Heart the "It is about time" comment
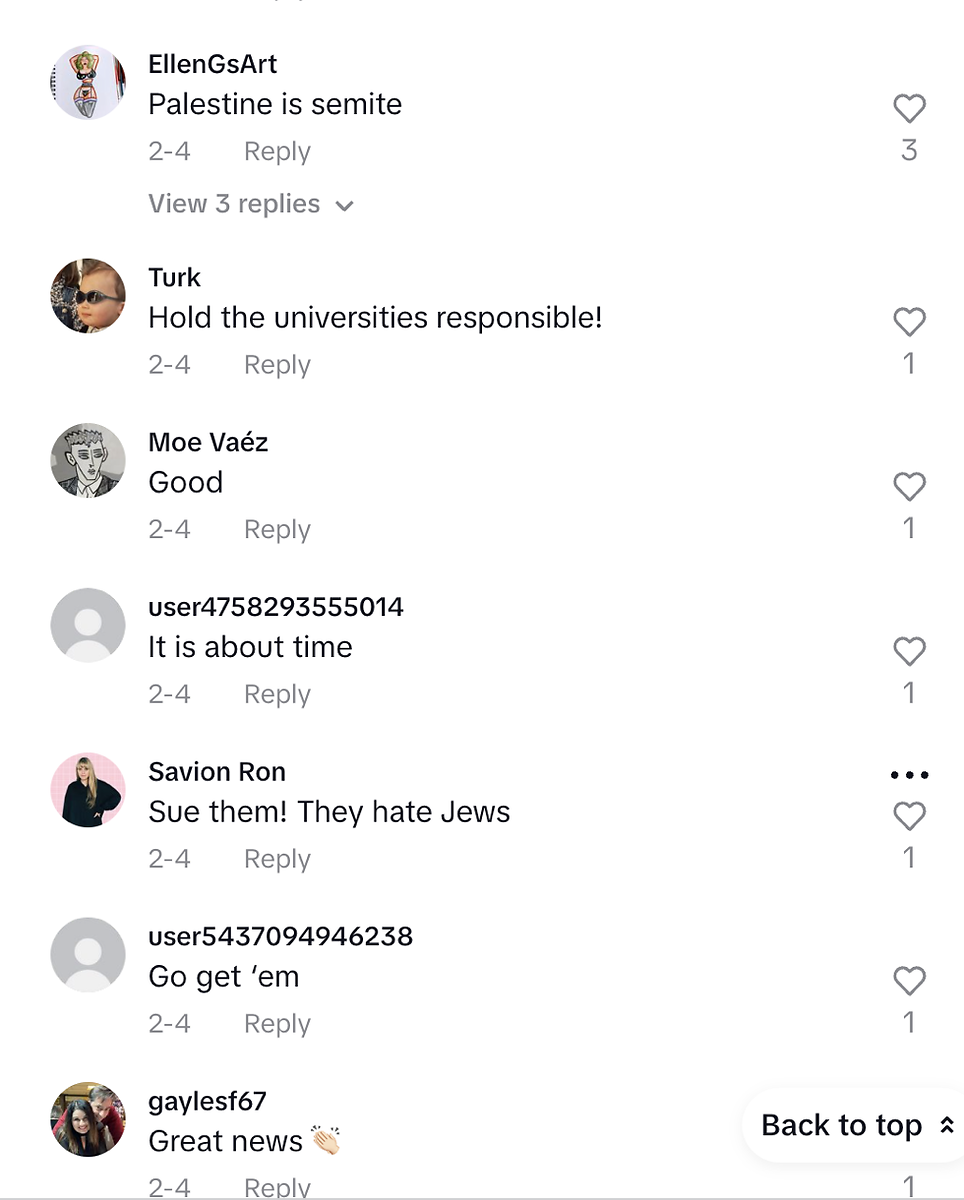The width and height of the screenshot is (964, 1200). (909, 652)
